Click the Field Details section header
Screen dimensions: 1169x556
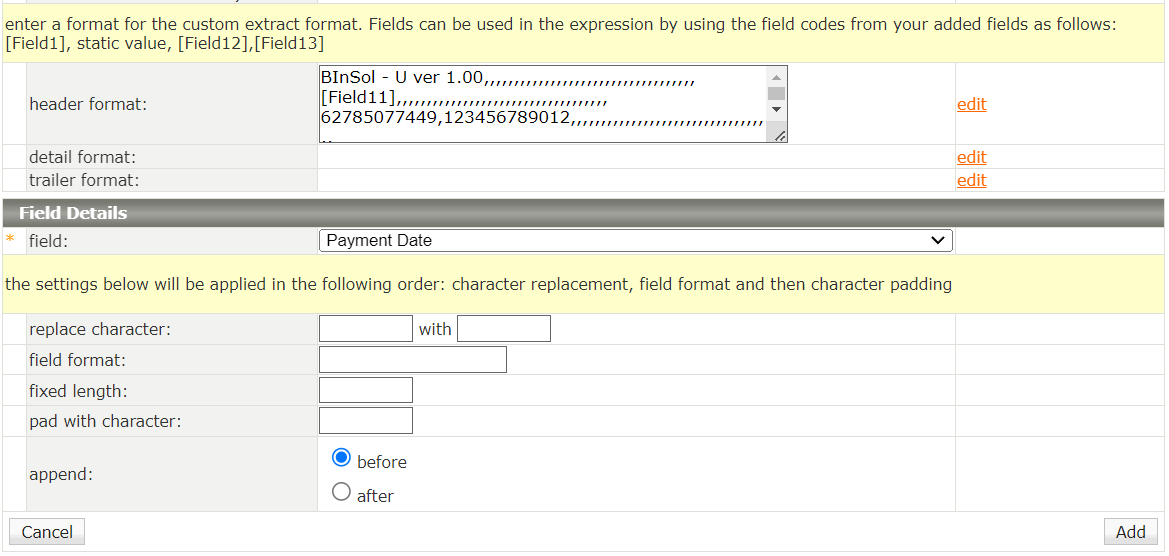(73, 213)
